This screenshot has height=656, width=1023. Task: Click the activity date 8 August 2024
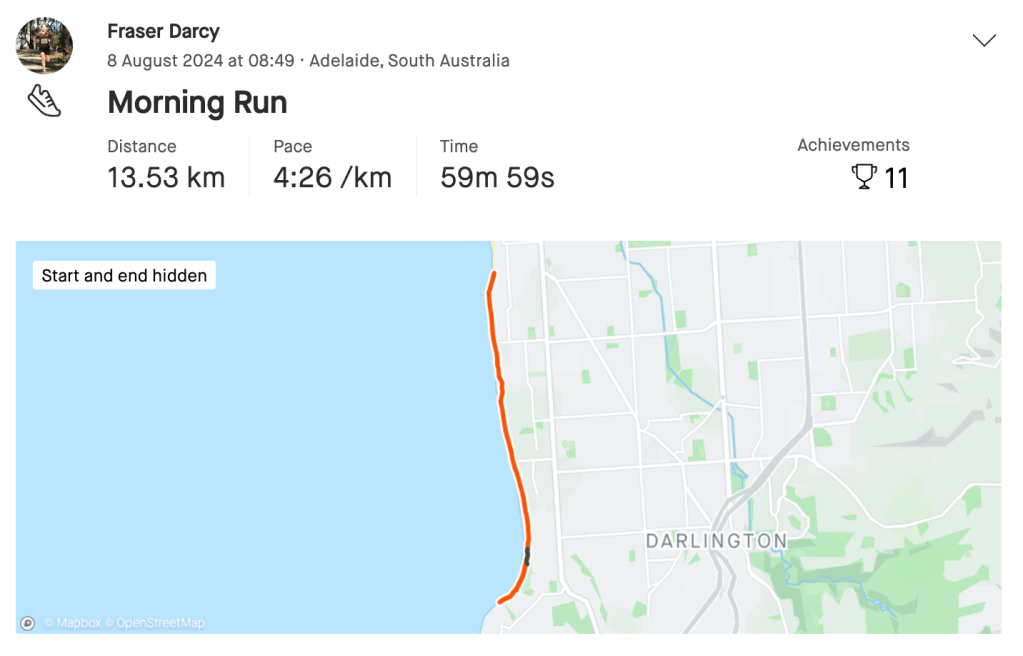(x=200, y=61)
